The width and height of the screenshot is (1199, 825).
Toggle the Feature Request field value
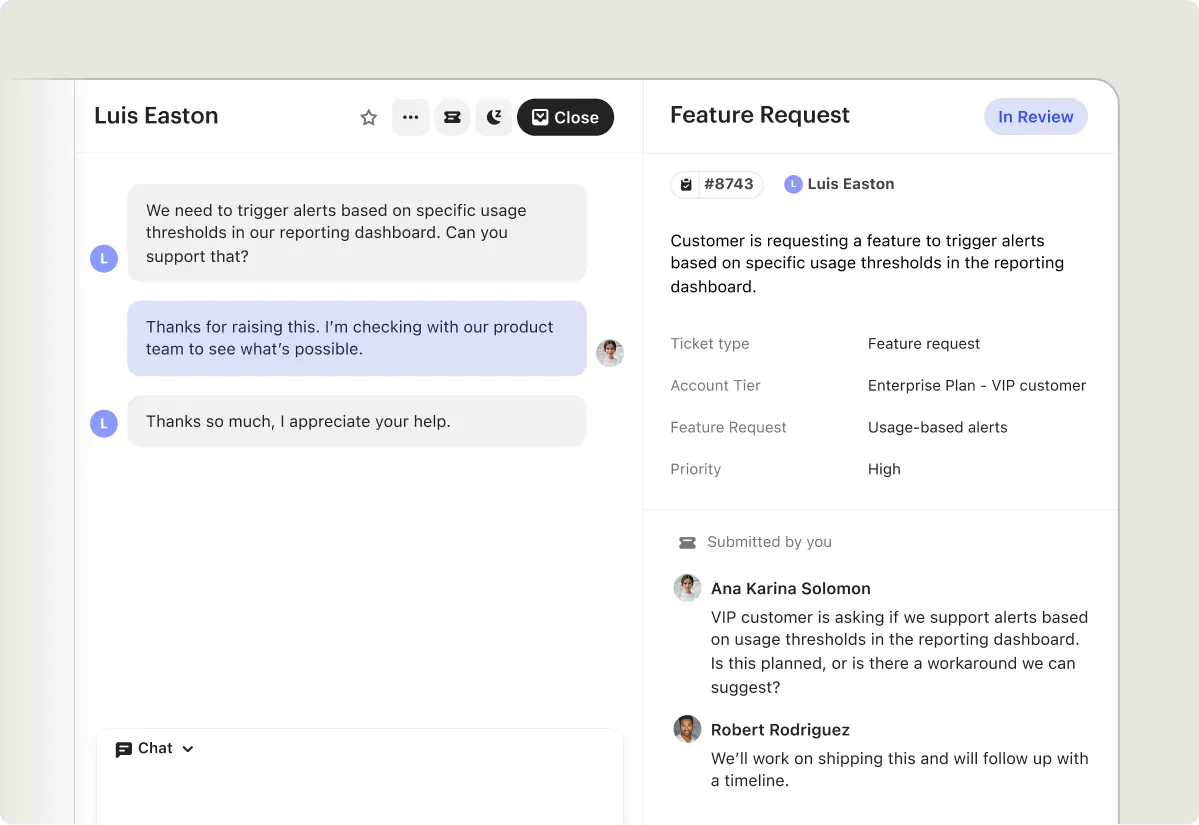[x=937, y=427]
